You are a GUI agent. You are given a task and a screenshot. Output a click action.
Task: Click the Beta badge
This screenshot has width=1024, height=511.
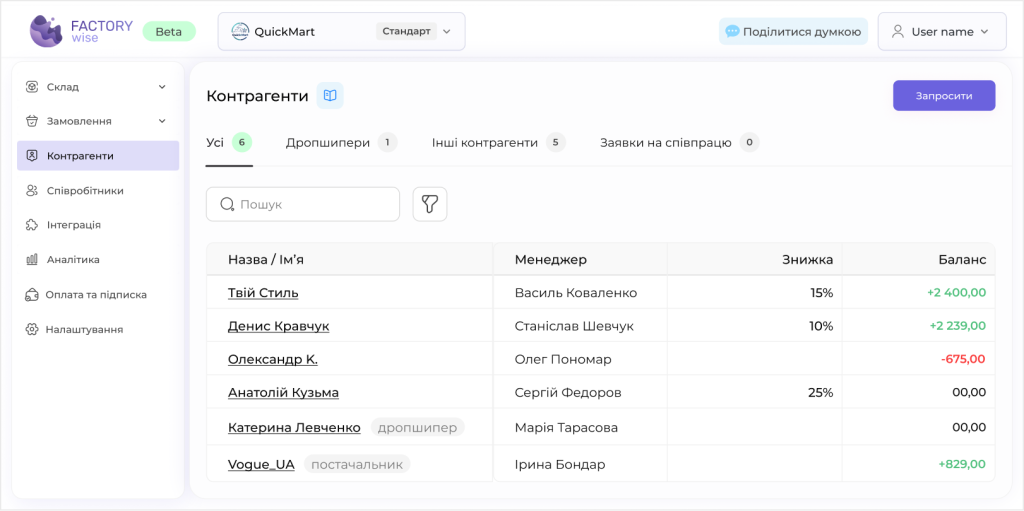click(x=168, y=31)
